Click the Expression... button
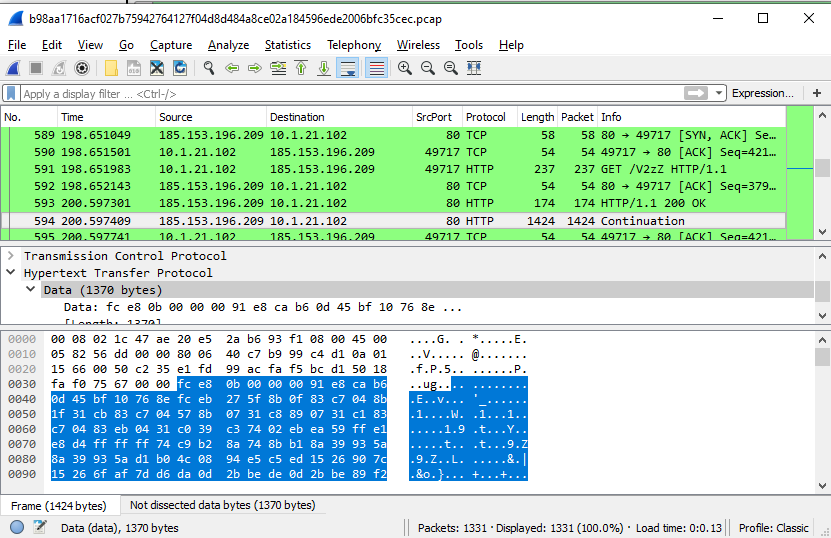Viewport: 831px width, 538px height. point(763,93)
